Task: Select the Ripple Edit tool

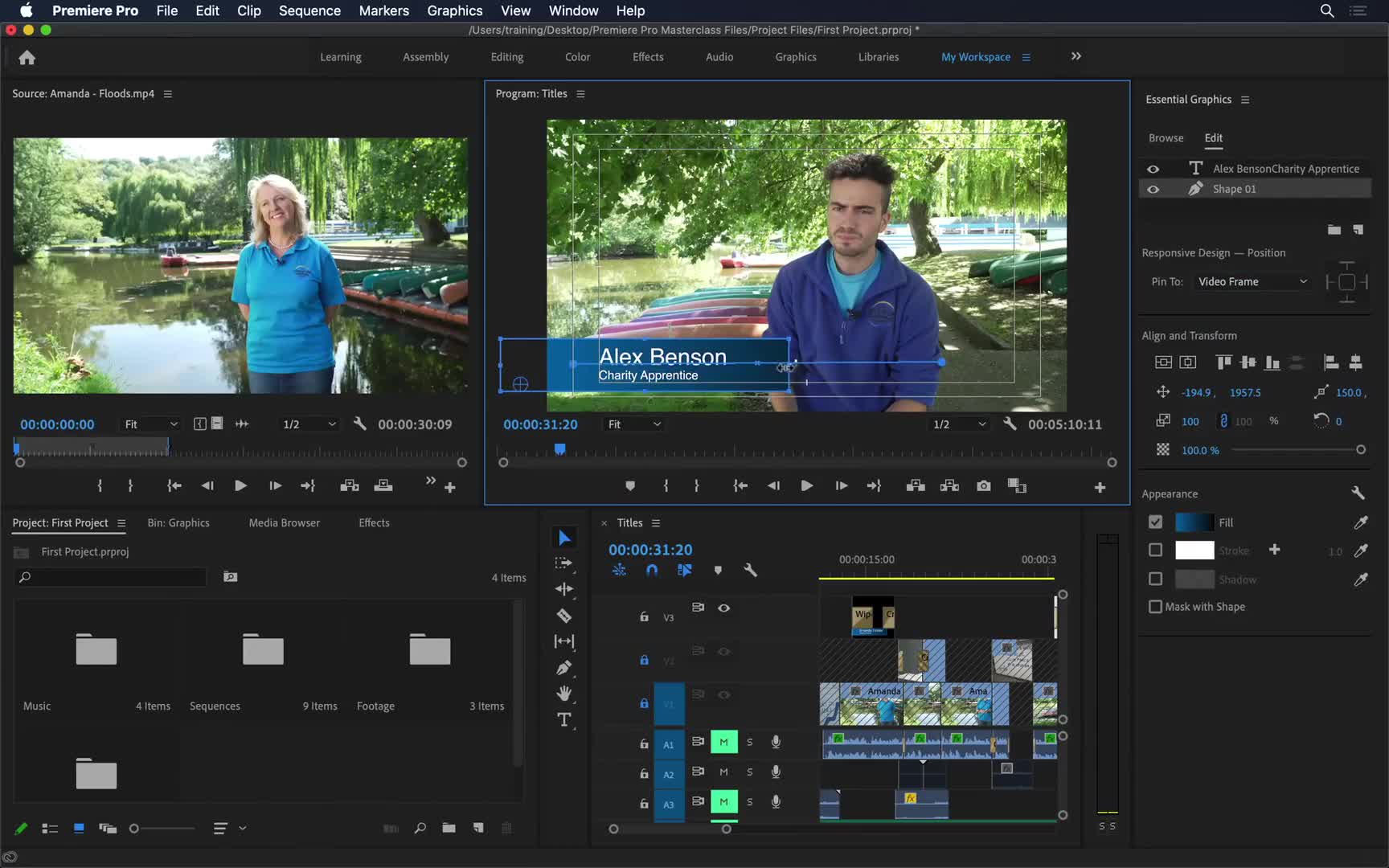Action: (x=564, y=589)
